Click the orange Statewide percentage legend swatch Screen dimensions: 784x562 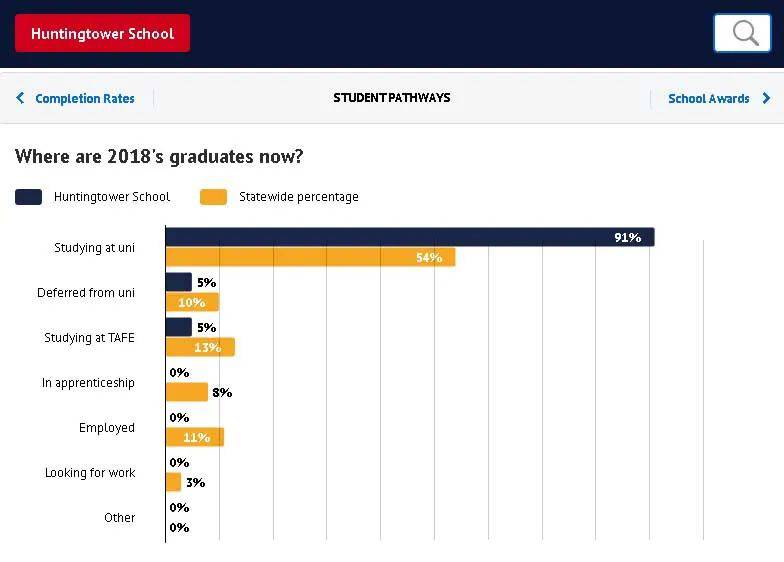[214, 196]
